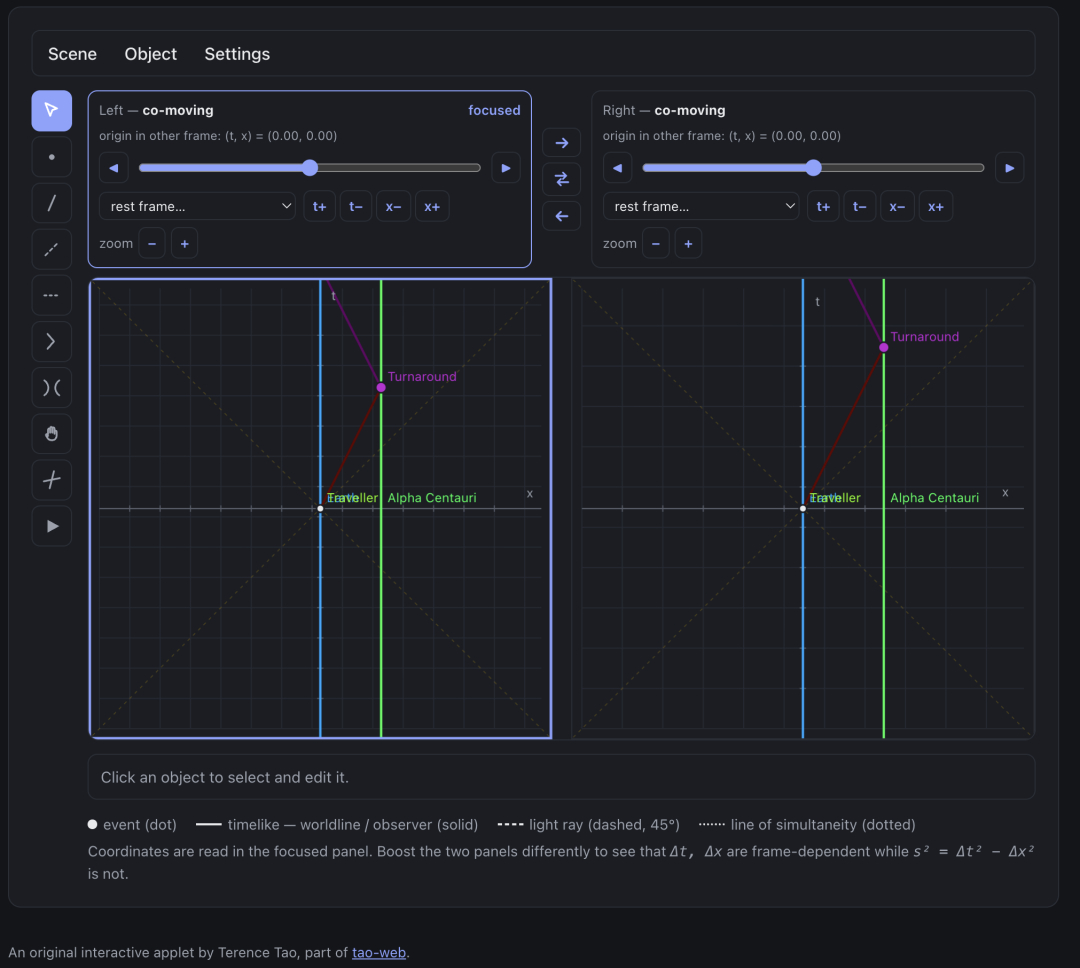The image size is (1080, 968).
Task: Click the left panel t+ button
Action: pos(320,207)
